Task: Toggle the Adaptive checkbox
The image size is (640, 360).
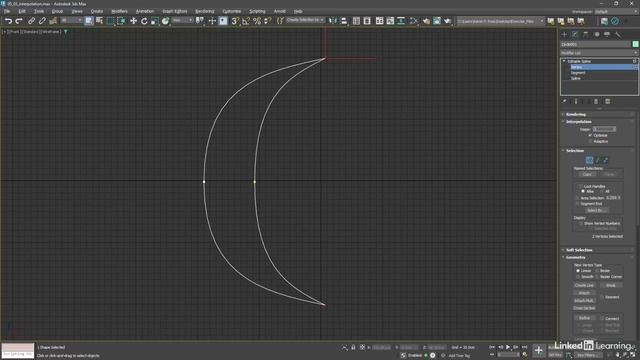Action: click(x=590, y=141)
